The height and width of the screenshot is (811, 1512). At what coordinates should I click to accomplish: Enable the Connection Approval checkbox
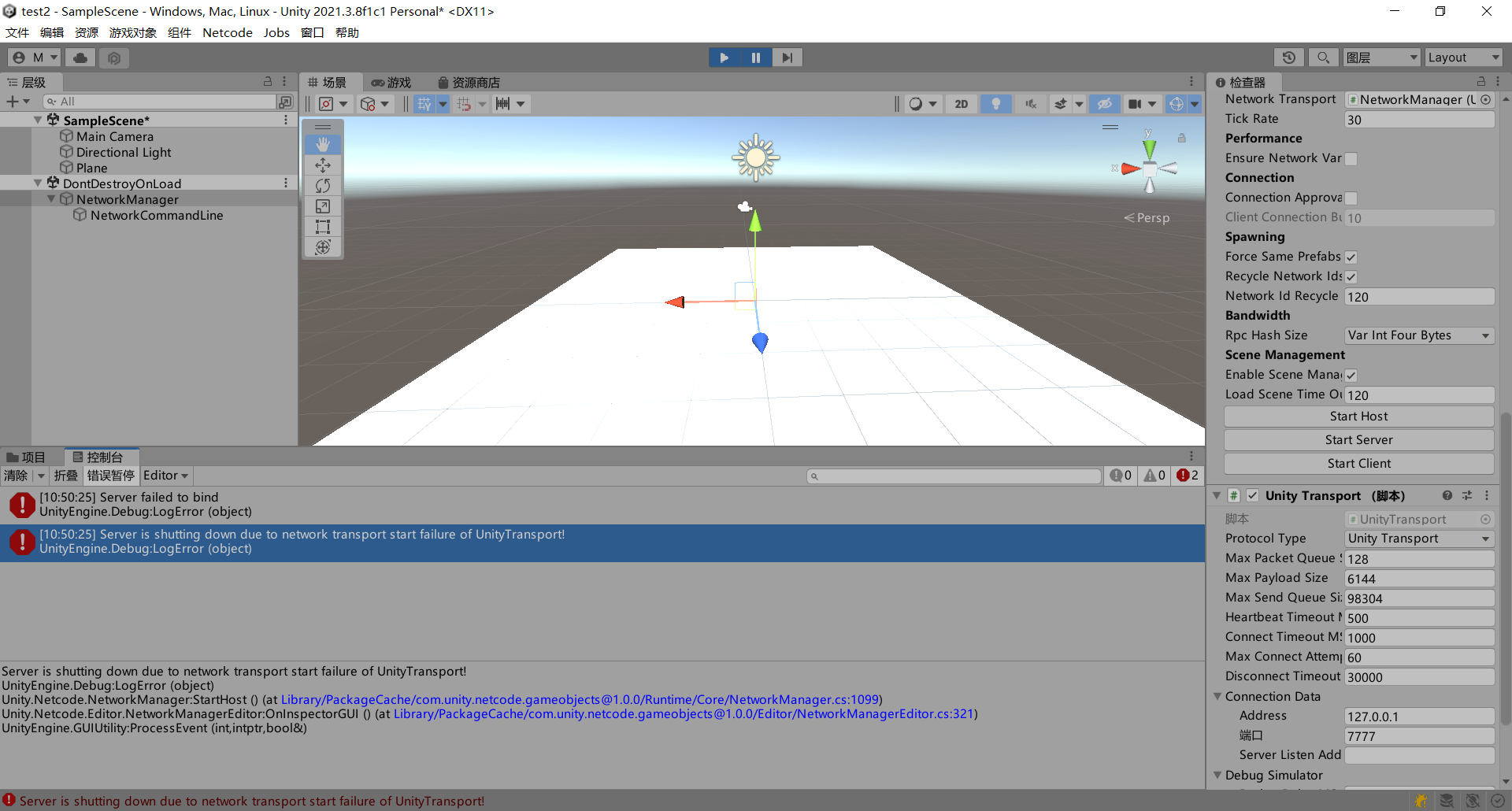pos(1351,198)
